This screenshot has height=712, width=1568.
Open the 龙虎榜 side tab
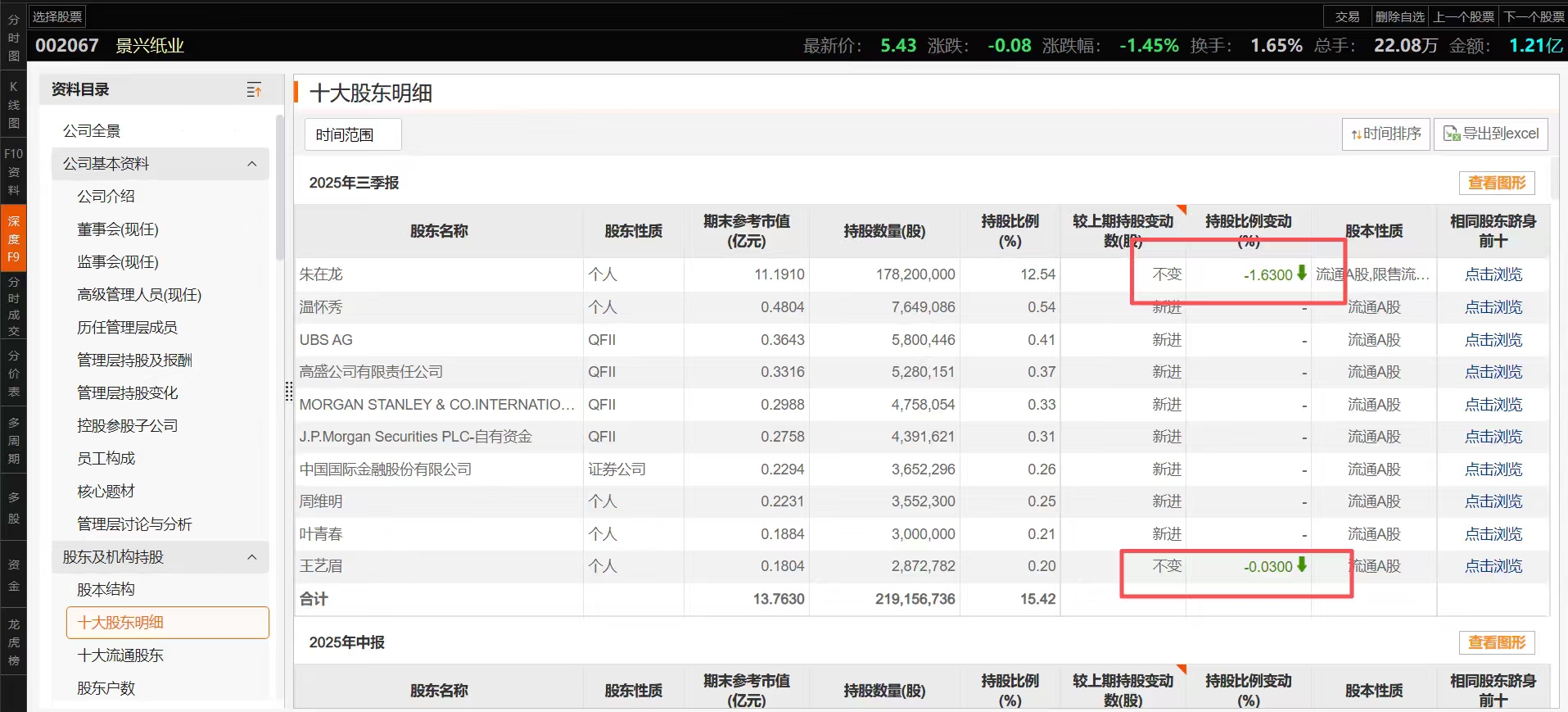point(13,642)
